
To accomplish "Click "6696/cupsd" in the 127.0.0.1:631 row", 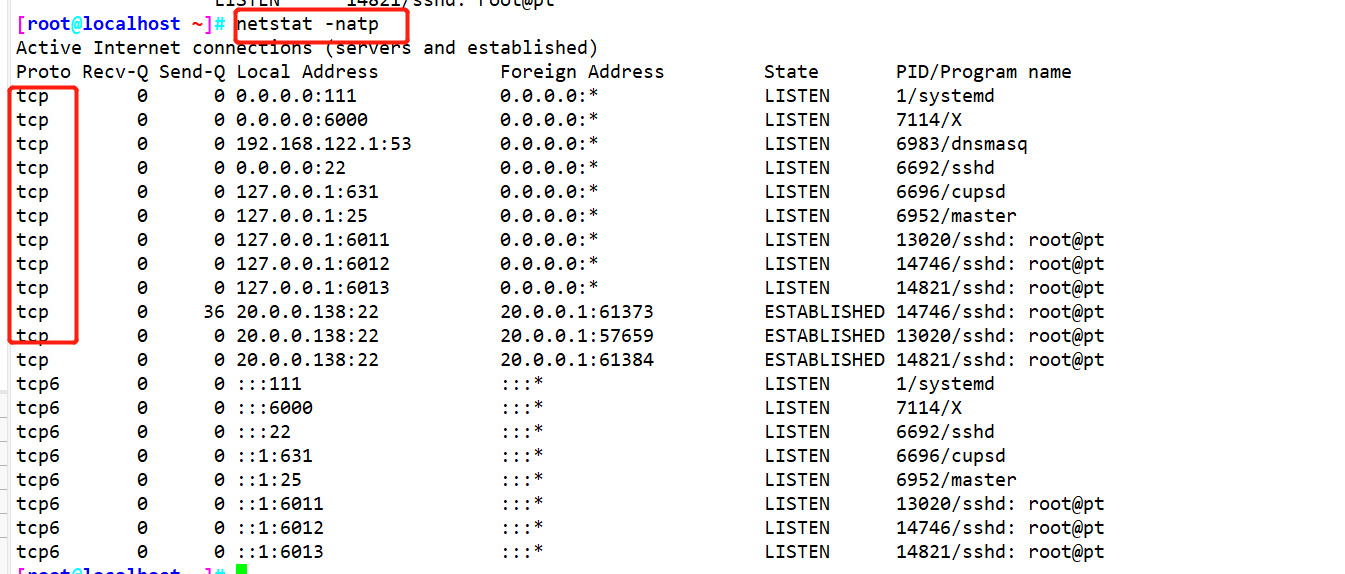I will [x=951, y=192].
